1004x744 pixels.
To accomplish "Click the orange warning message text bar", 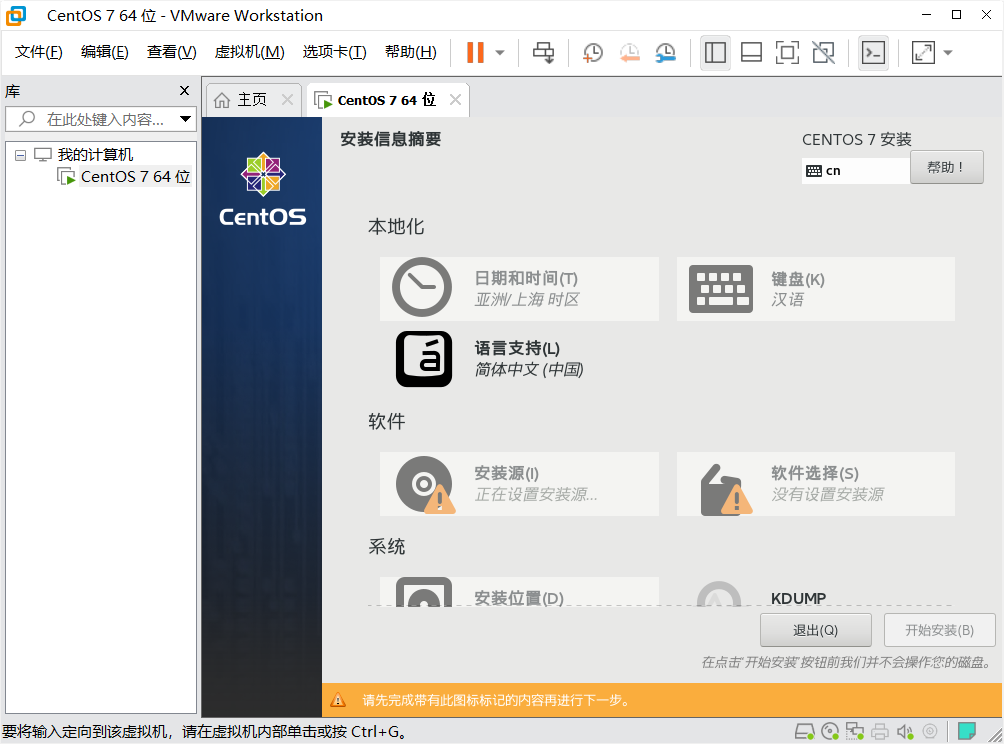I will [x=662, y=700].
